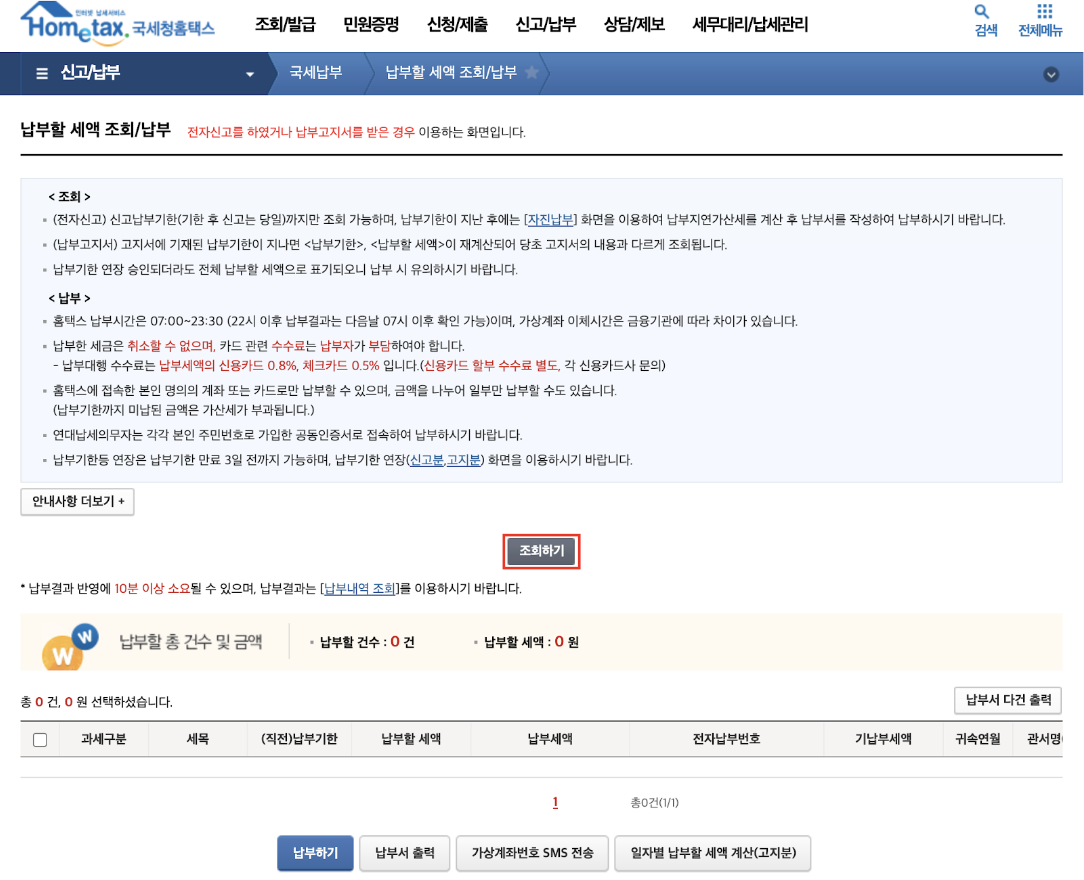The width and height of the screenshot is (1084, 880).
Task: Click 납부서 다건 출력 button
Action: 1008,700
